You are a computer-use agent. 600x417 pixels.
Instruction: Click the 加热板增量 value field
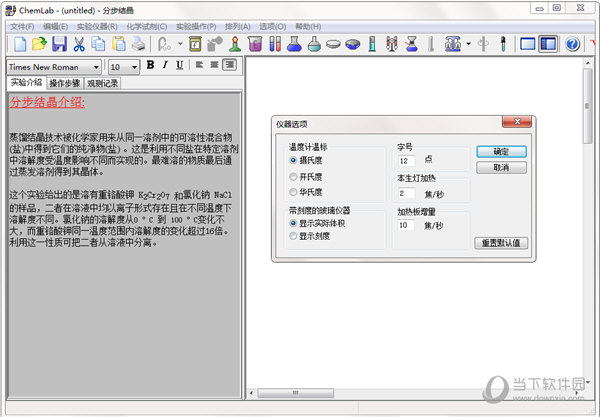406,225
